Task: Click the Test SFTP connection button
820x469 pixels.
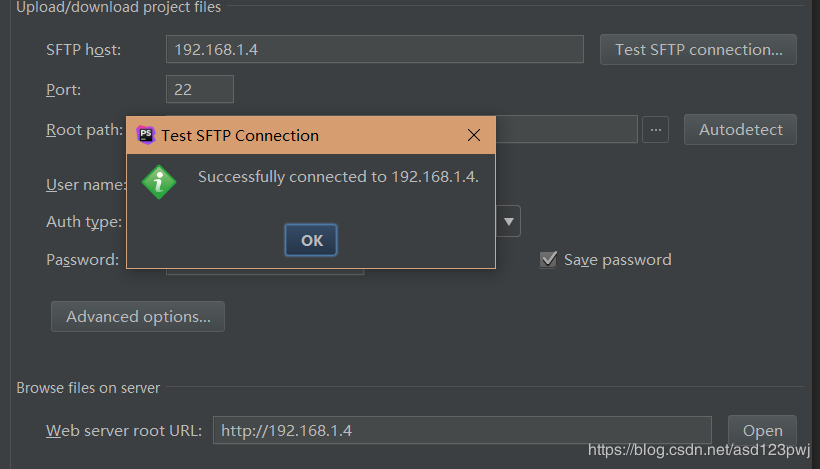Action: (x=698, y=49)
